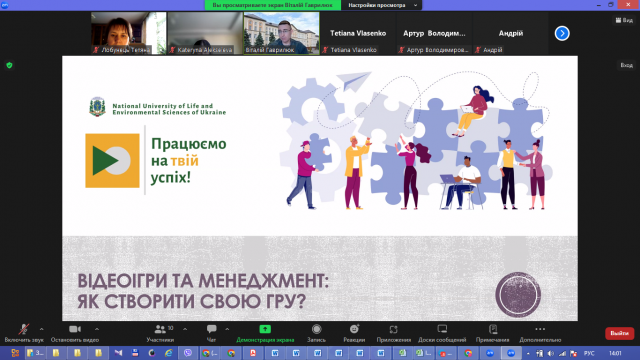Open the Windows Start button in the taskbar
Image resolution: width=640 pixels, height=360 pixels.
(14, 353)
